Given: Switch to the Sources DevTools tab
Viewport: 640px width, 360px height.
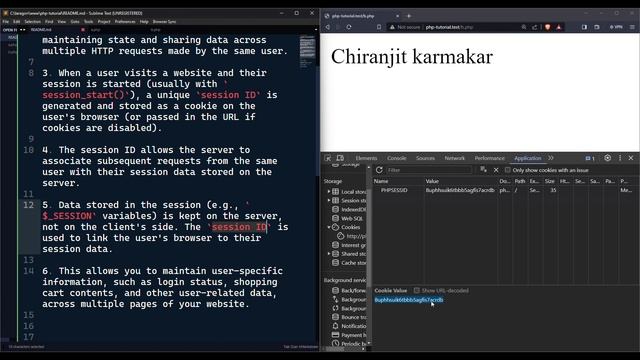Looking at the screenshot, I should pyautogui.click(x=425, y=158).
